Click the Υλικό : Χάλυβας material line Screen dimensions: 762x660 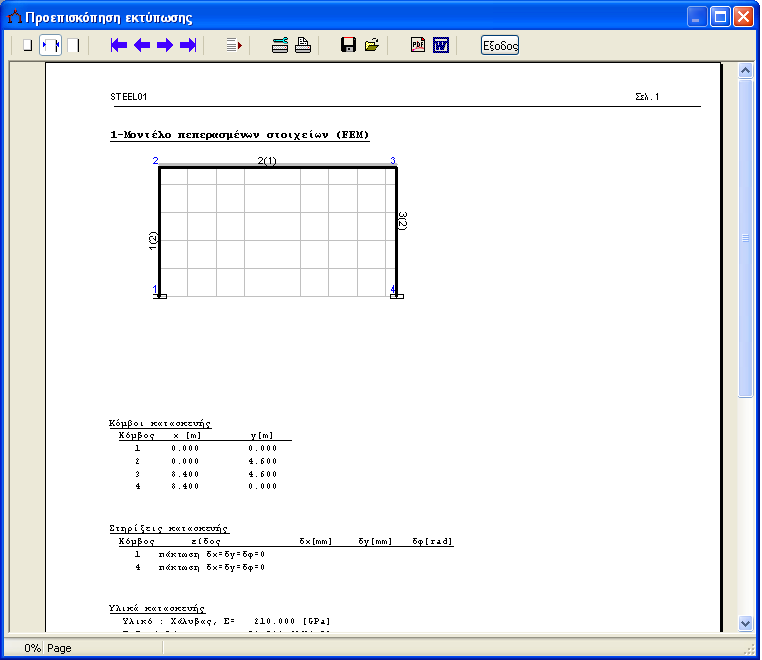(x=226, y=621)
